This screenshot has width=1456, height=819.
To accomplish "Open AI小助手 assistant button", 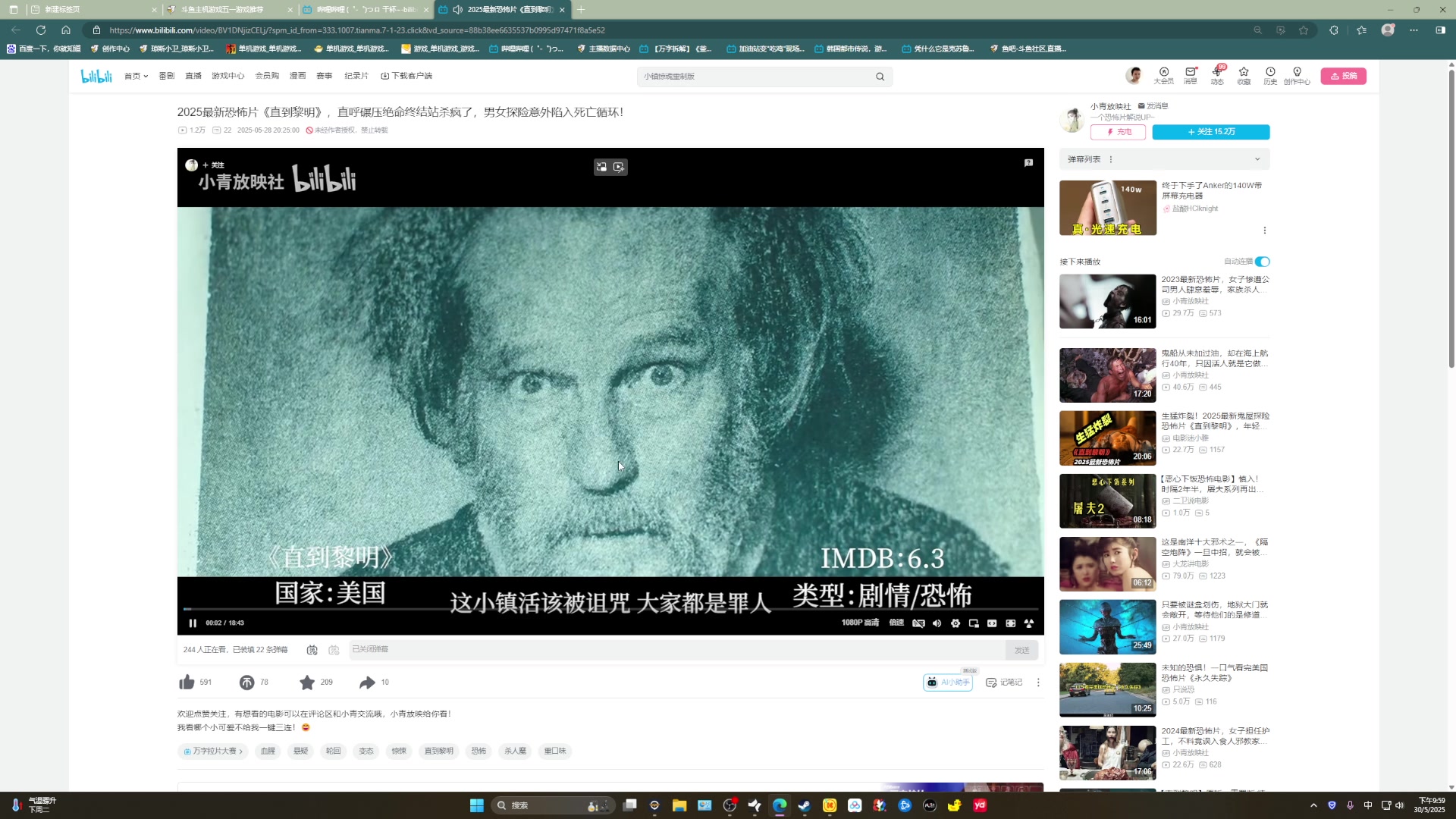I will [947, 682].
